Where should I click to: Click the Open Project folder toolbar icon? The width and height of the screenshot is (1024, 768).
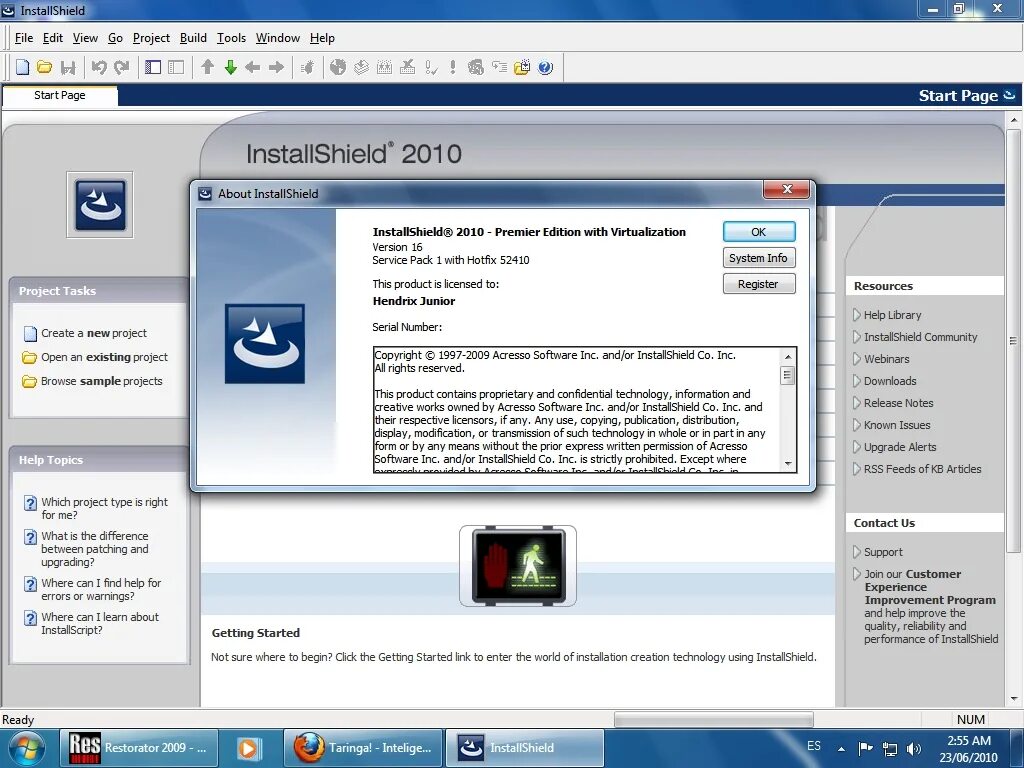(44, 67)
